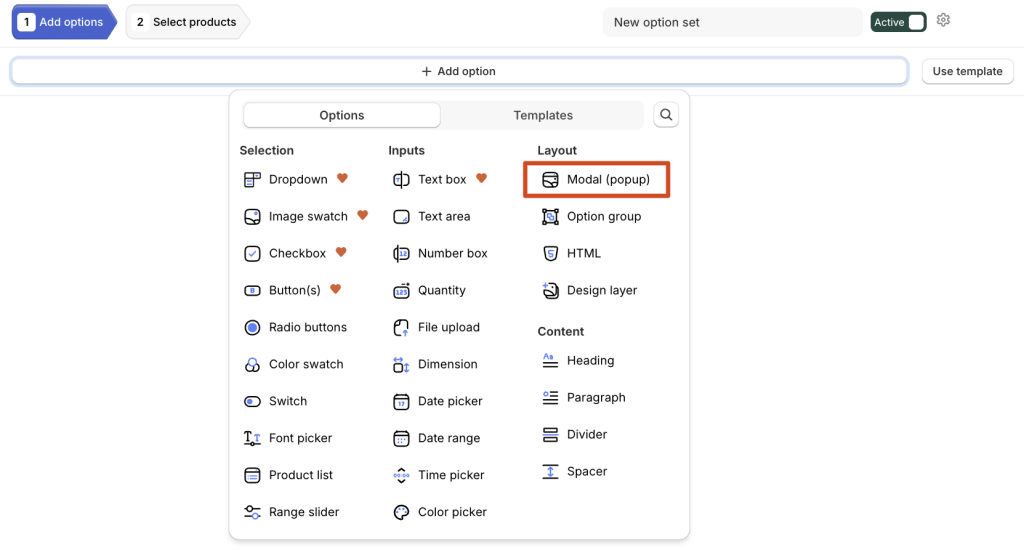Add the Date picker input
Viewport: 1024px width, 550px height.
pyautogui.click(x=438, y=401)
